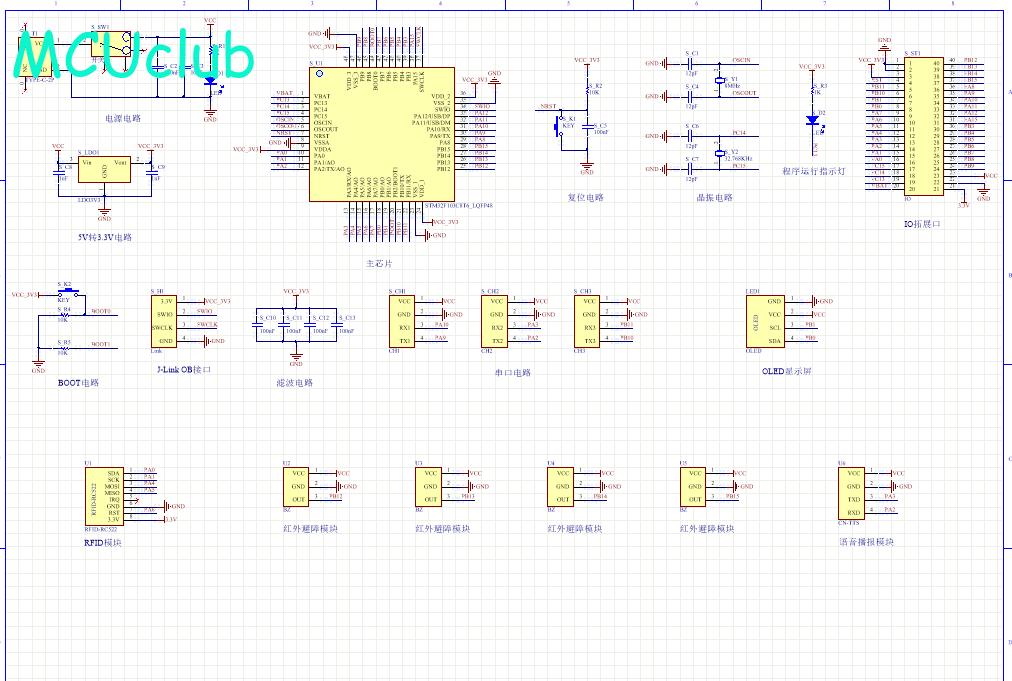Click the S_C7 12pF capacitor on PC15

[690, 169]
